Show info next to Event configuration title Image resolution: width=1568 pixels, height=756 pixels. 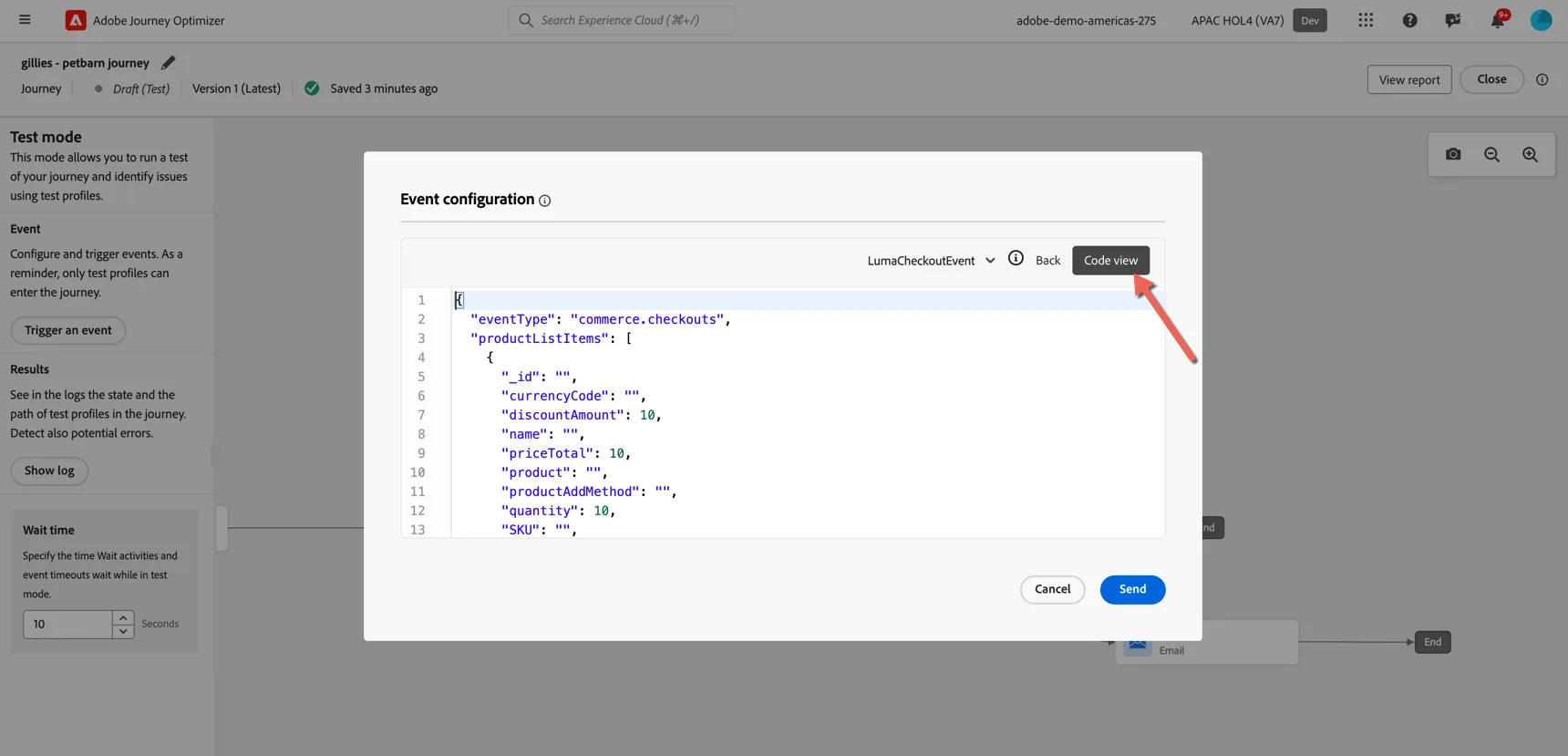(544, 201)
